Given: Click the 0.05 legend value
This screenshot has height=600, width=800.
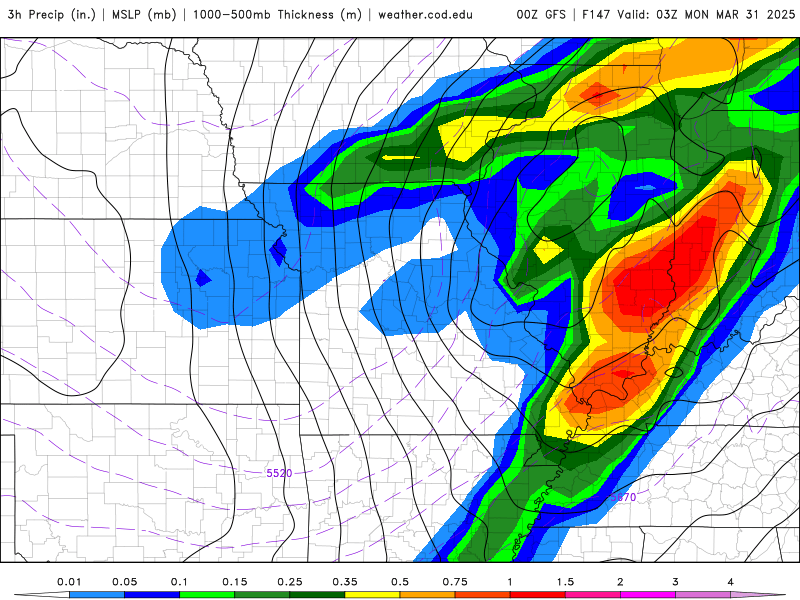Looking at the screenshot, I should 124,582.
